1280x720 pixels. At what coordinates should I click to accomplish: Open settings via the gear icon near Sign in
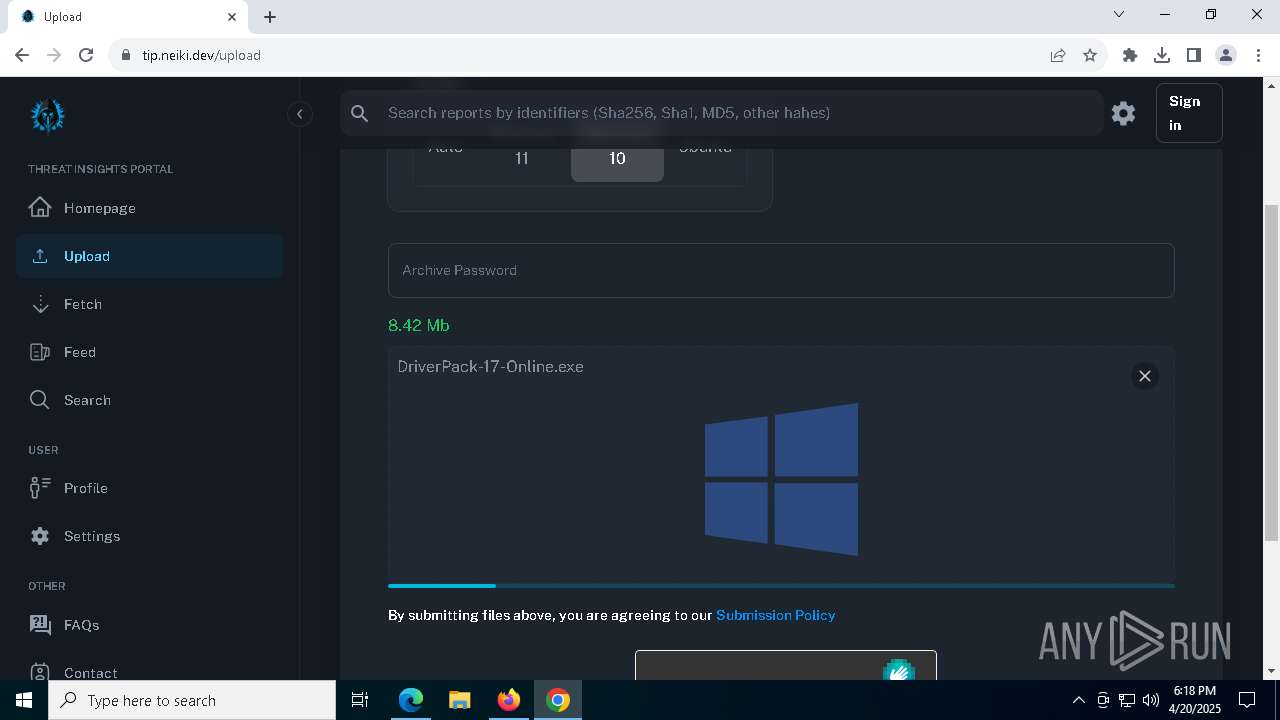pyautogui.click(x=1123, y=113)
